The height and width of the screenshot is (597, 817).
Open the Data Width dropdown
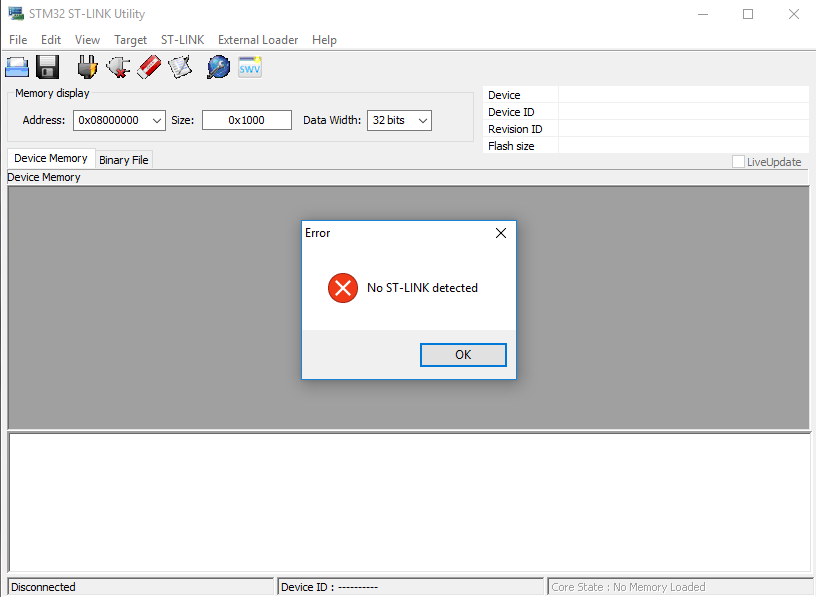[x=423, y=120]
